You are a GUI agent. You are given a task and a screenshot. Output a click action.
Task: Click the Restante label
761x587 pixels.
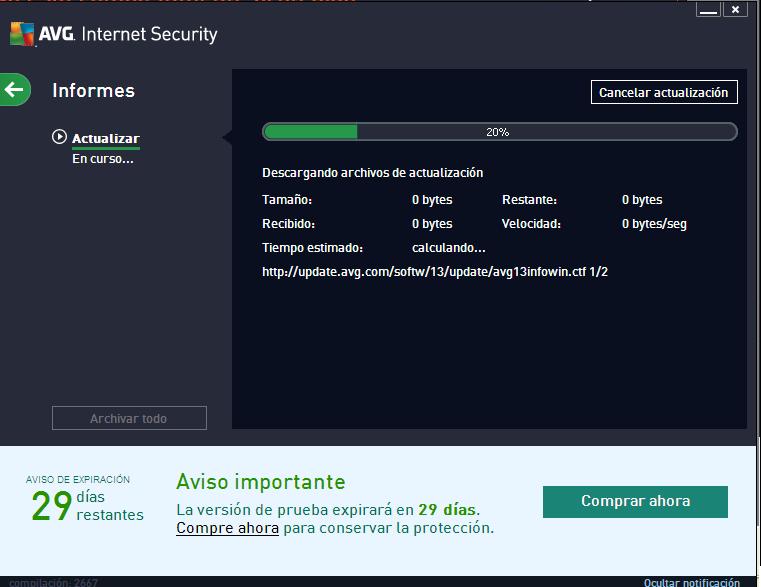pos(529,200)
